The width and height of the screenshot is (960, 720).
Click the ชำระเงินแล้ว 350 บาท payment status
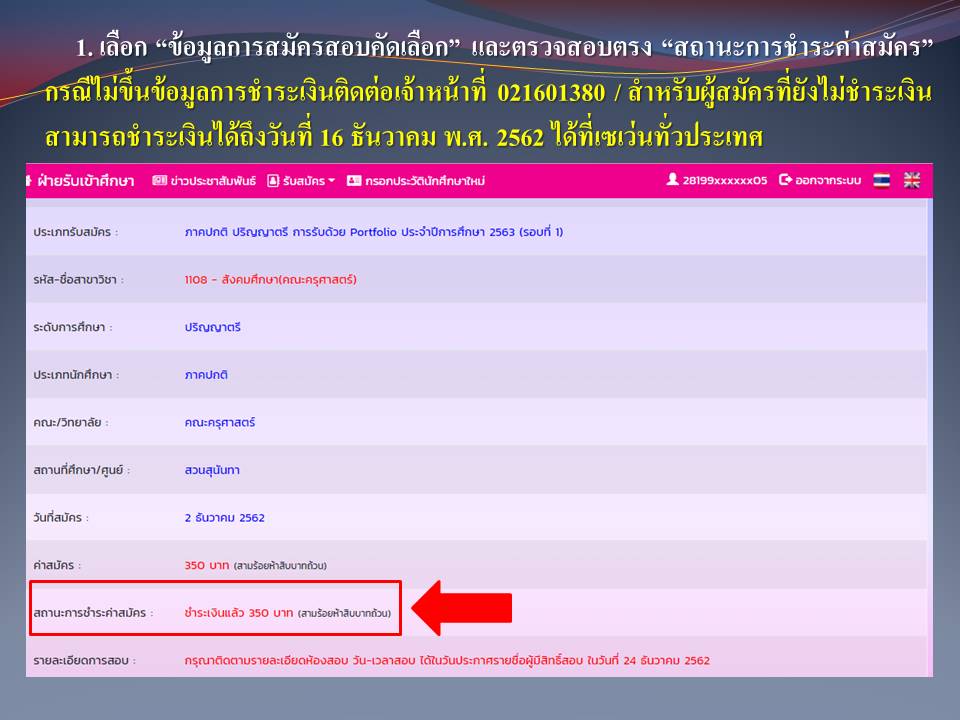click(239, 613)
